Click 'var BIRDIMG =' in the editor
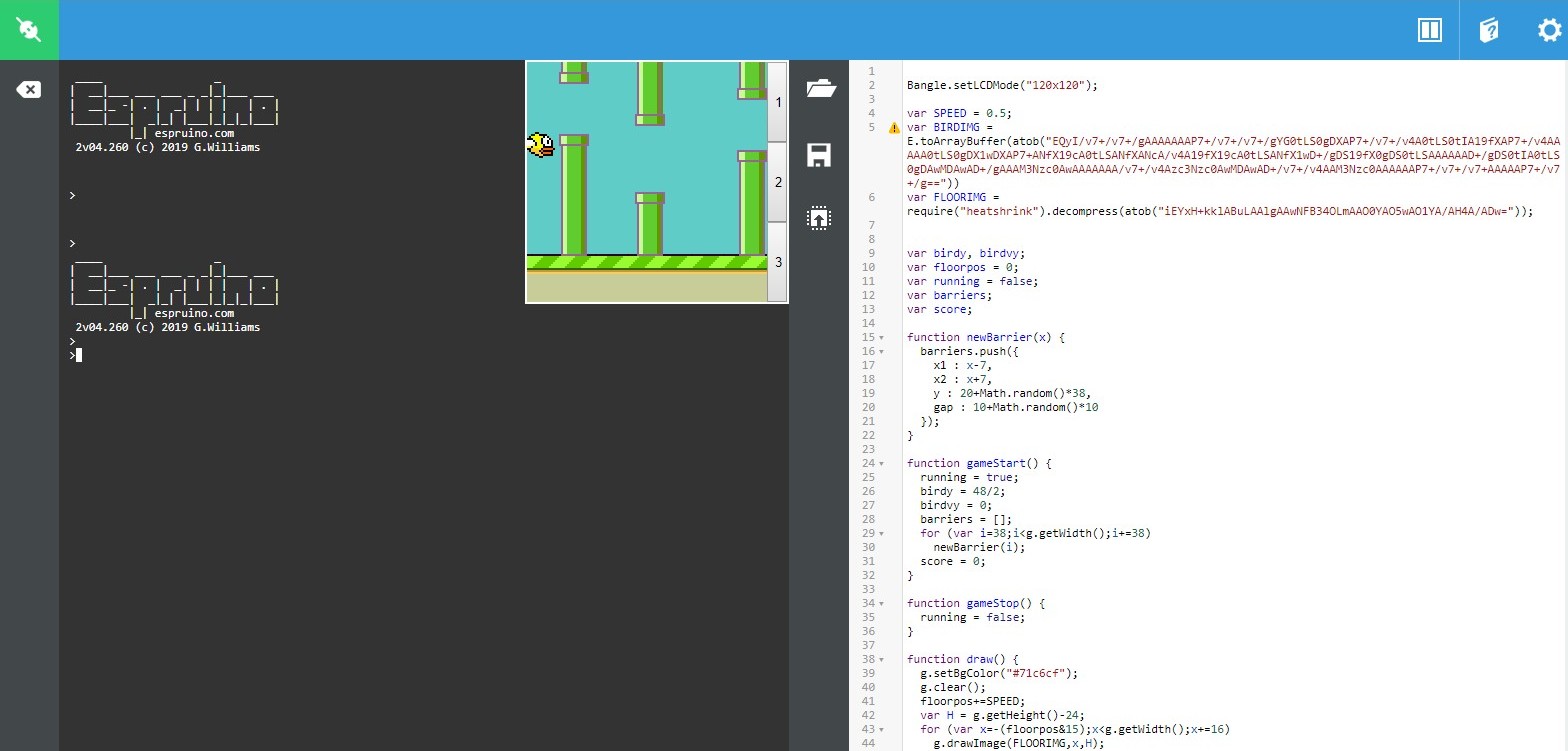The height and width of the screenshot is (751, 1568). pyautogui.click(x=949, y=127)
